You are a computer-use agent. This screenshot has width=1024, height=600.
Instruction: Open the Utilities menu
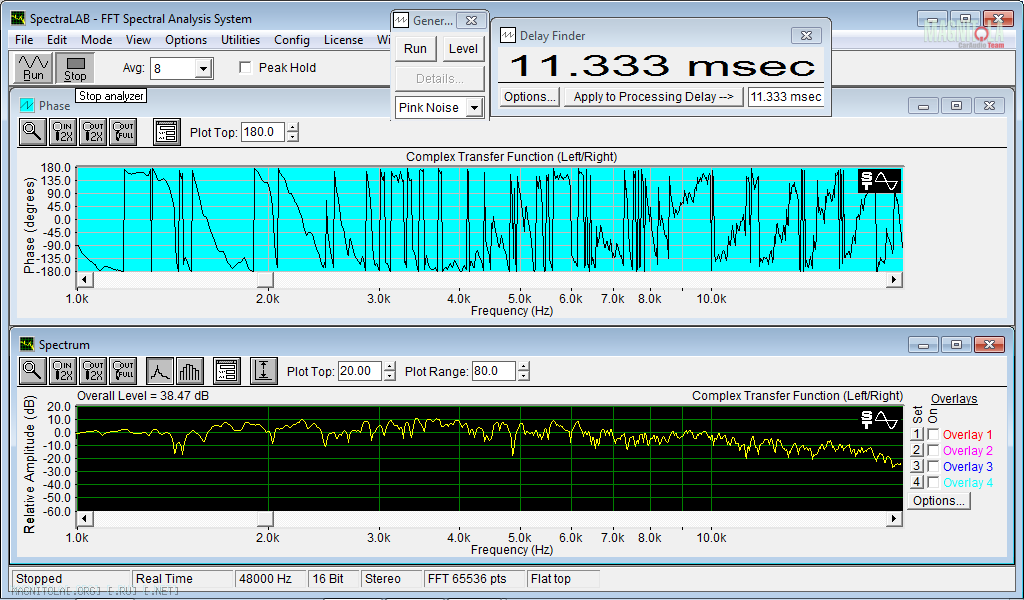pos(240,40)
